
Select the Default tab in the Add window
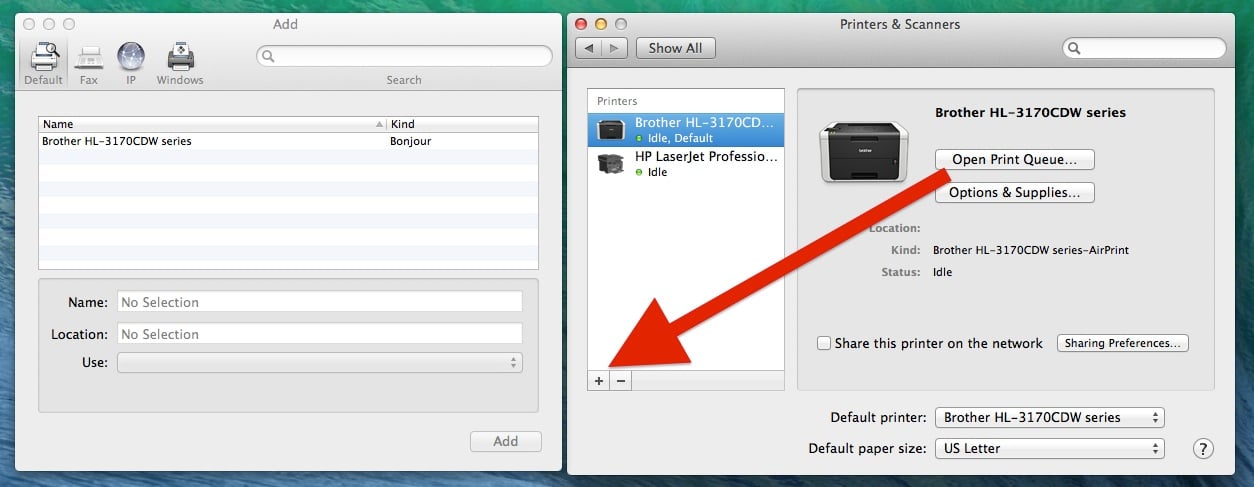(x=43, y=63)
